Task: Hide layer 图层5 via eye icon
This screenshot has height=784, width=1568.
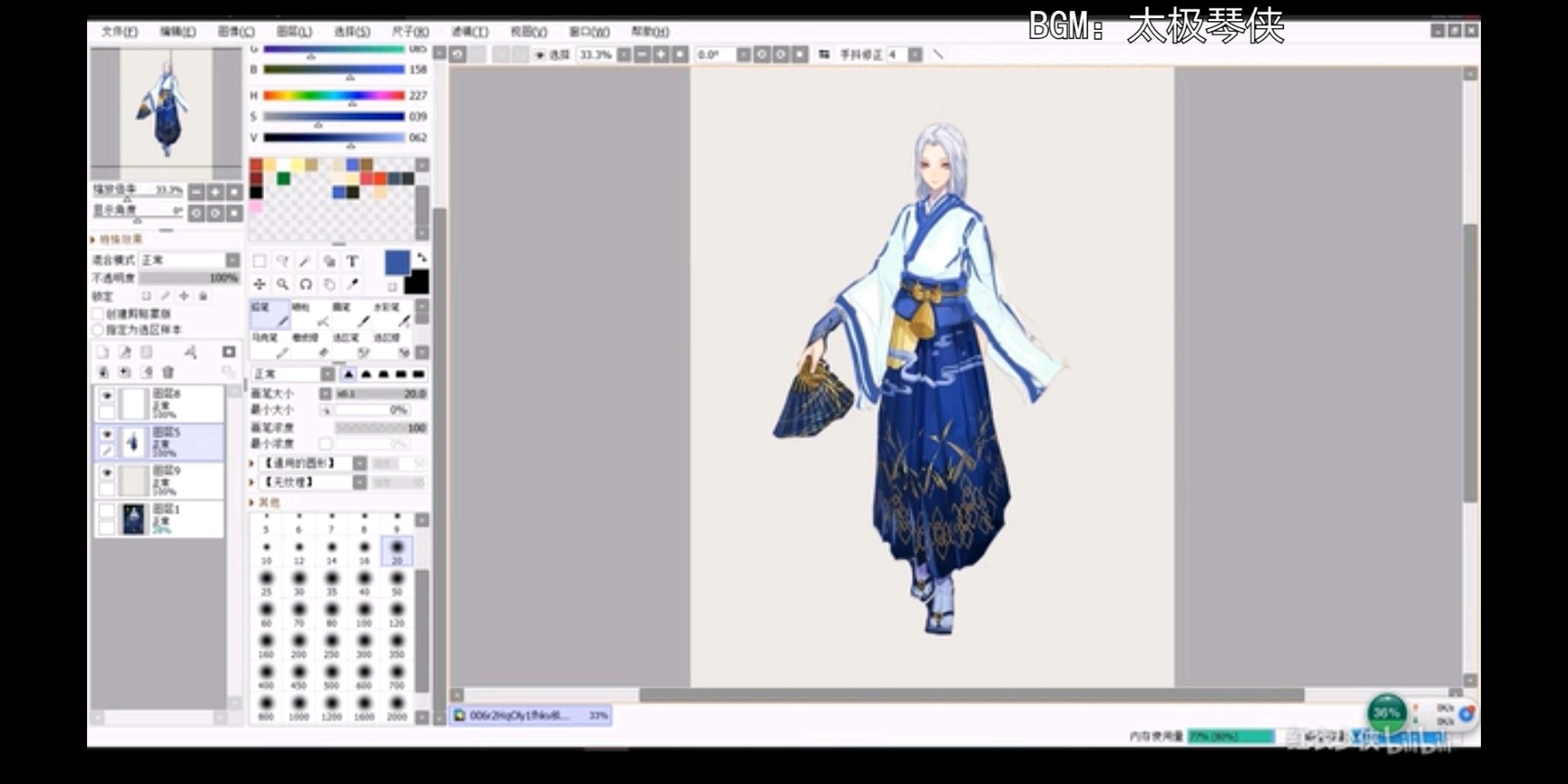Action: (x=107, y=434)
